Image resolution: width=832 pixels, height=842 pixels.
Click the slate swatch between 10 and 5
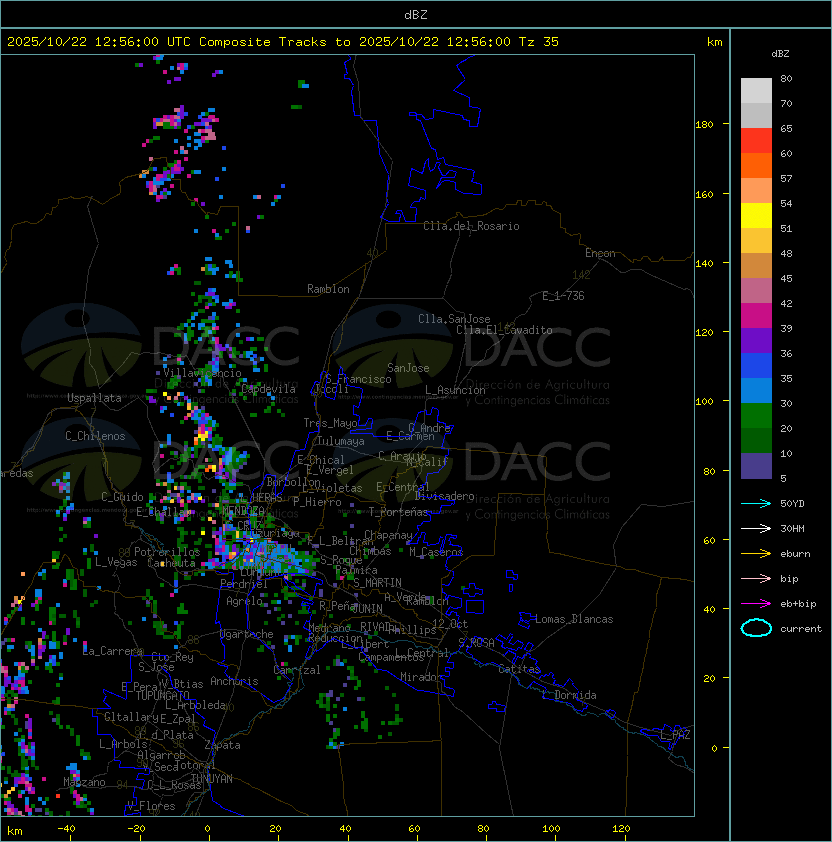[756, 466]
